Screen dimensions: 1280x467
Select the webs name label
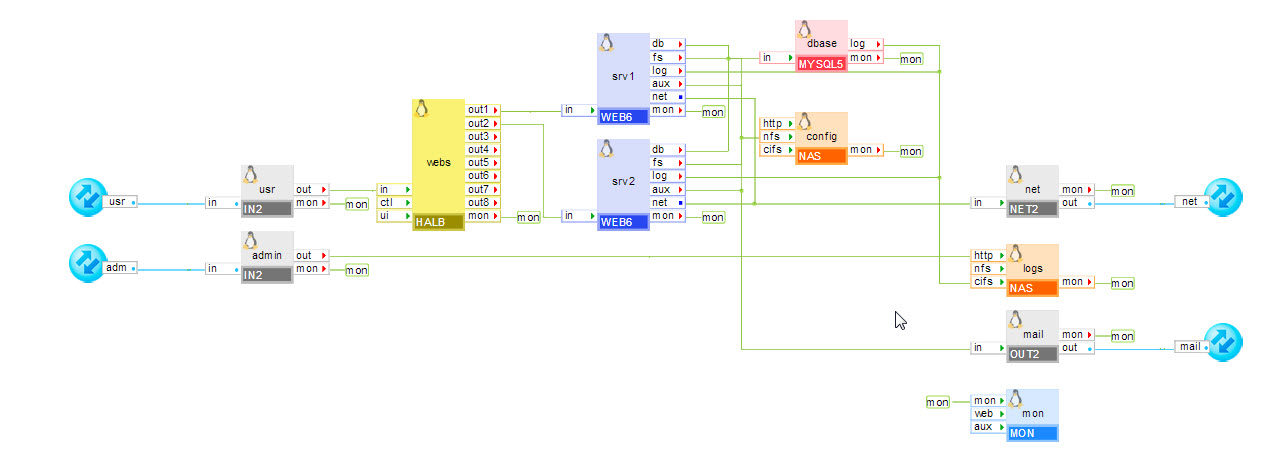438,162
